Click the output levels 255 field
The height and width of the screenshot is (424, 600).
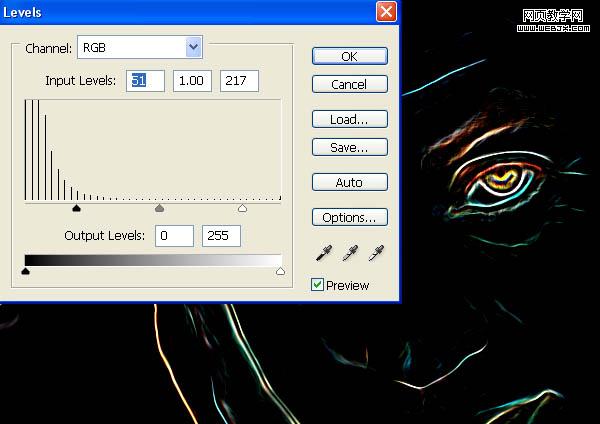(221, 236)
